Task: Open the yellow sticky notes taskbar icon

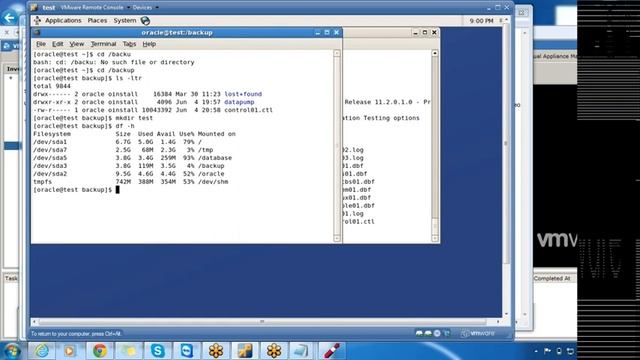Action: (129, 351)
